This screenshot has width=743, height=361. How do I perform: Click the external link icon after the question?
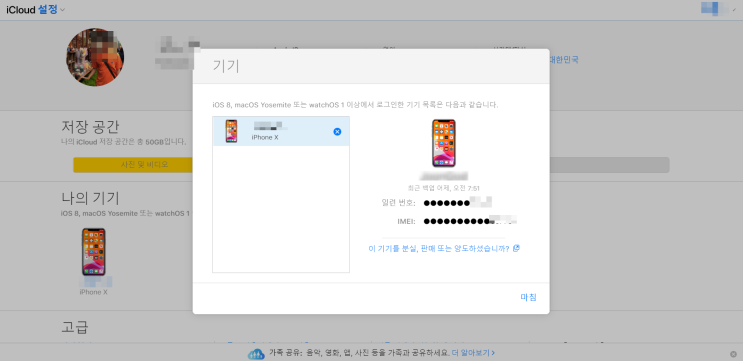(x=516, y=248)
